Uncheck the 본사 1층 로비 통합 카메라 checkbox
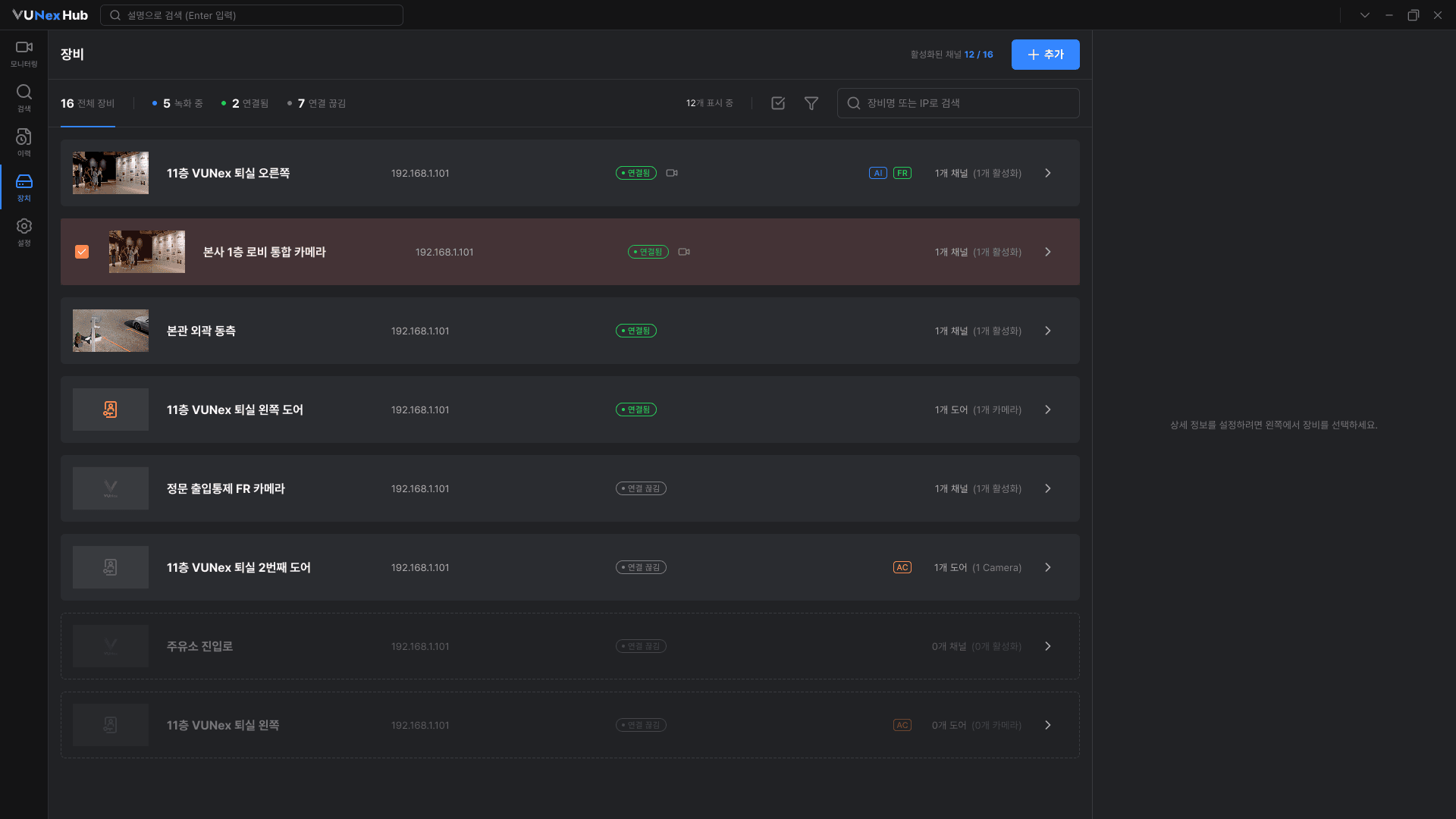1456x819 pixels. pos(82,252)
